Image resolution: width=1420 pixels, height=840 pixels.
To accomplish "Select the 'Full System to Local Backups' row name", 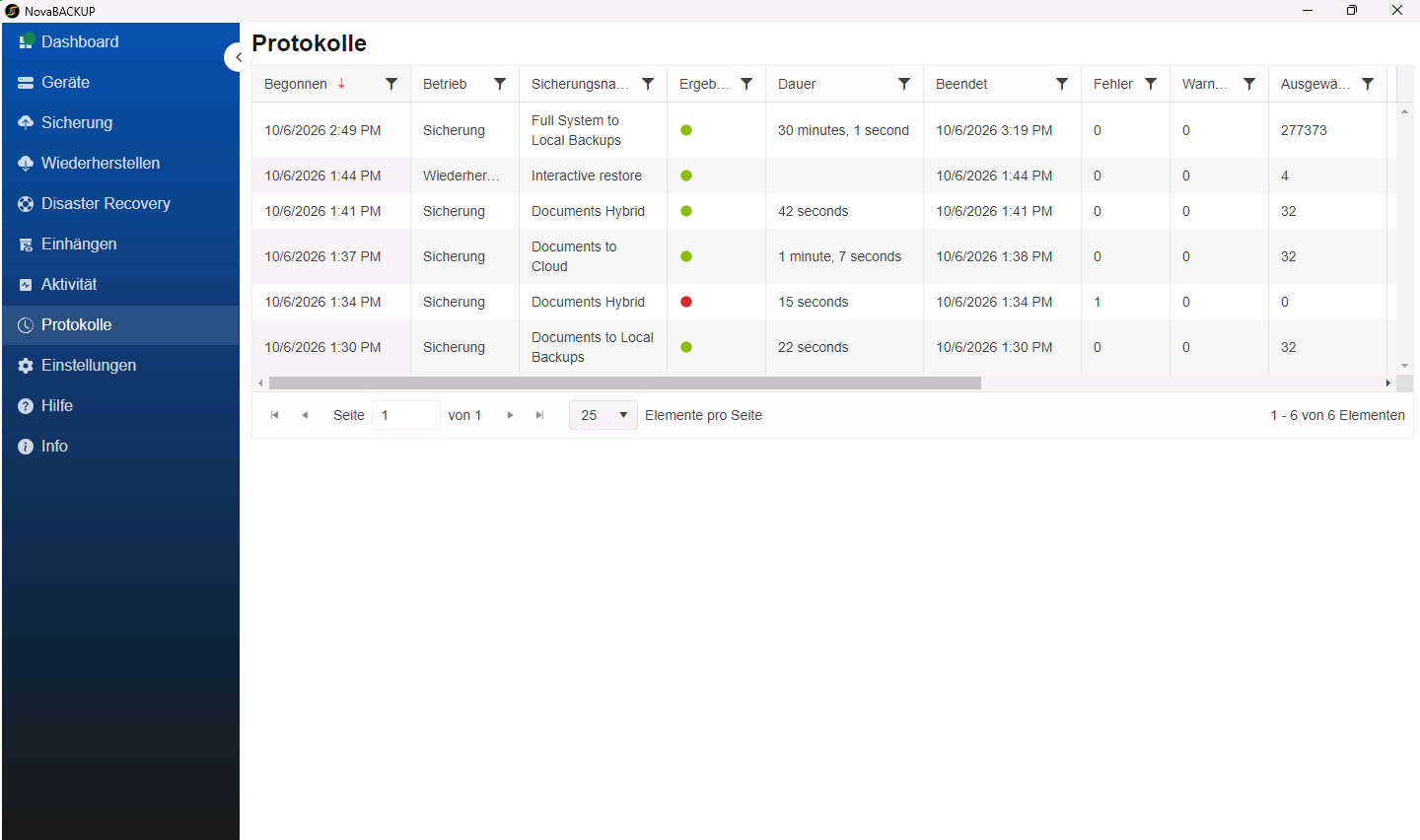I will point(576,130).
